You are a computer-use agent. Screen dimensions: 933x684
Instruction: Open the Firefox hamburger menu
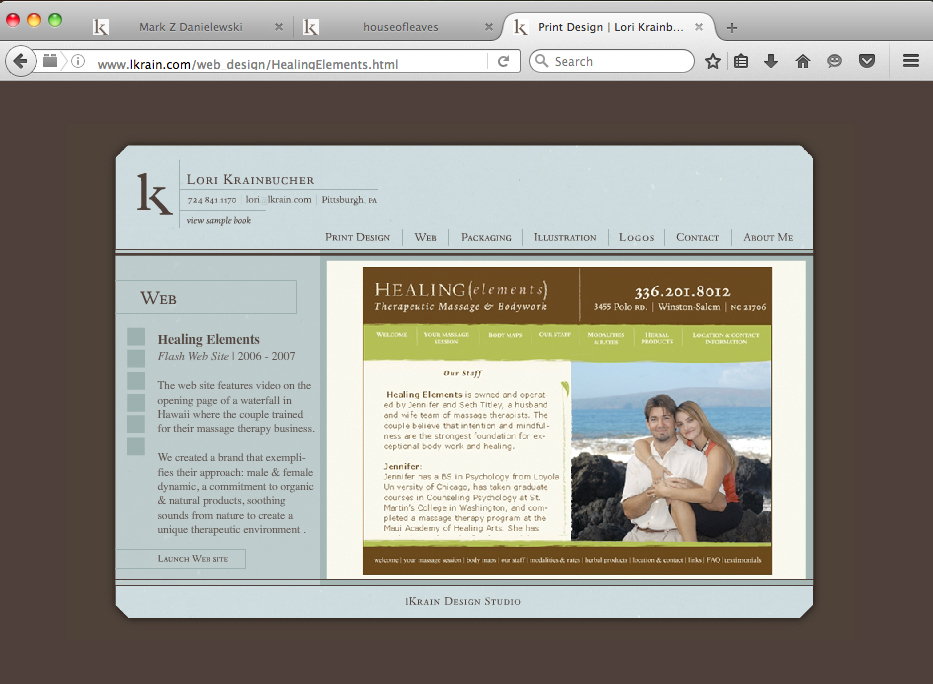coord(910,62)
